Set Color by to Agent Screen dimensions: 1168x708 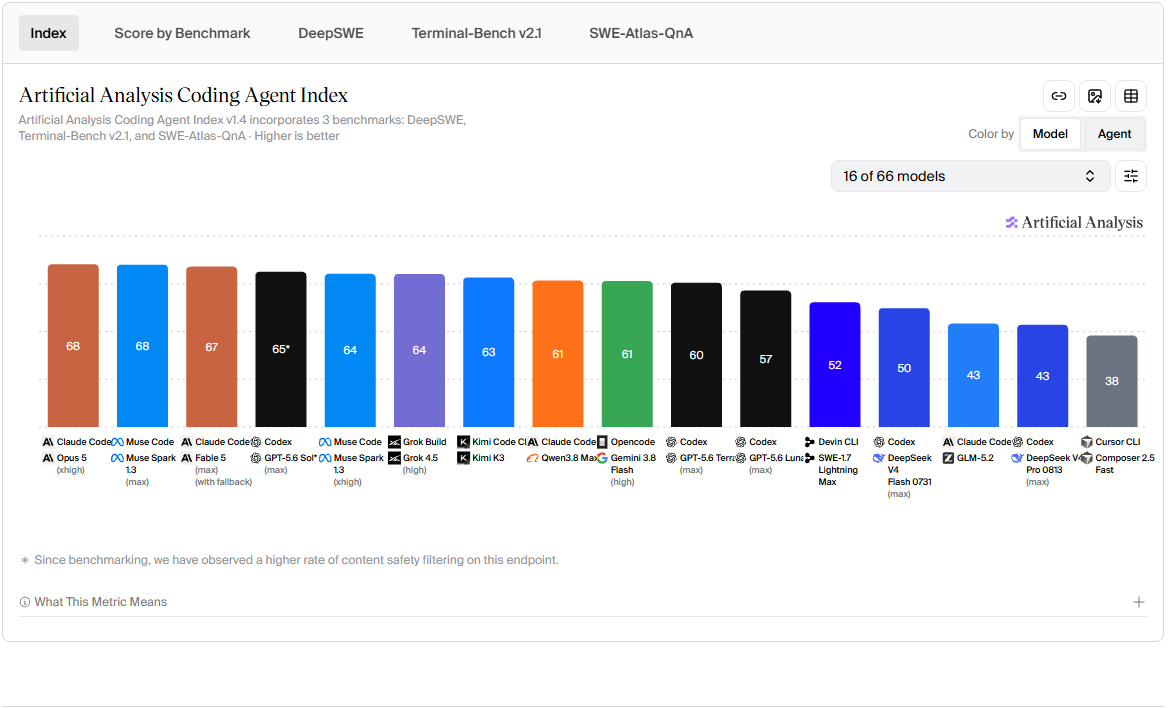click(x=1114, y=134)
